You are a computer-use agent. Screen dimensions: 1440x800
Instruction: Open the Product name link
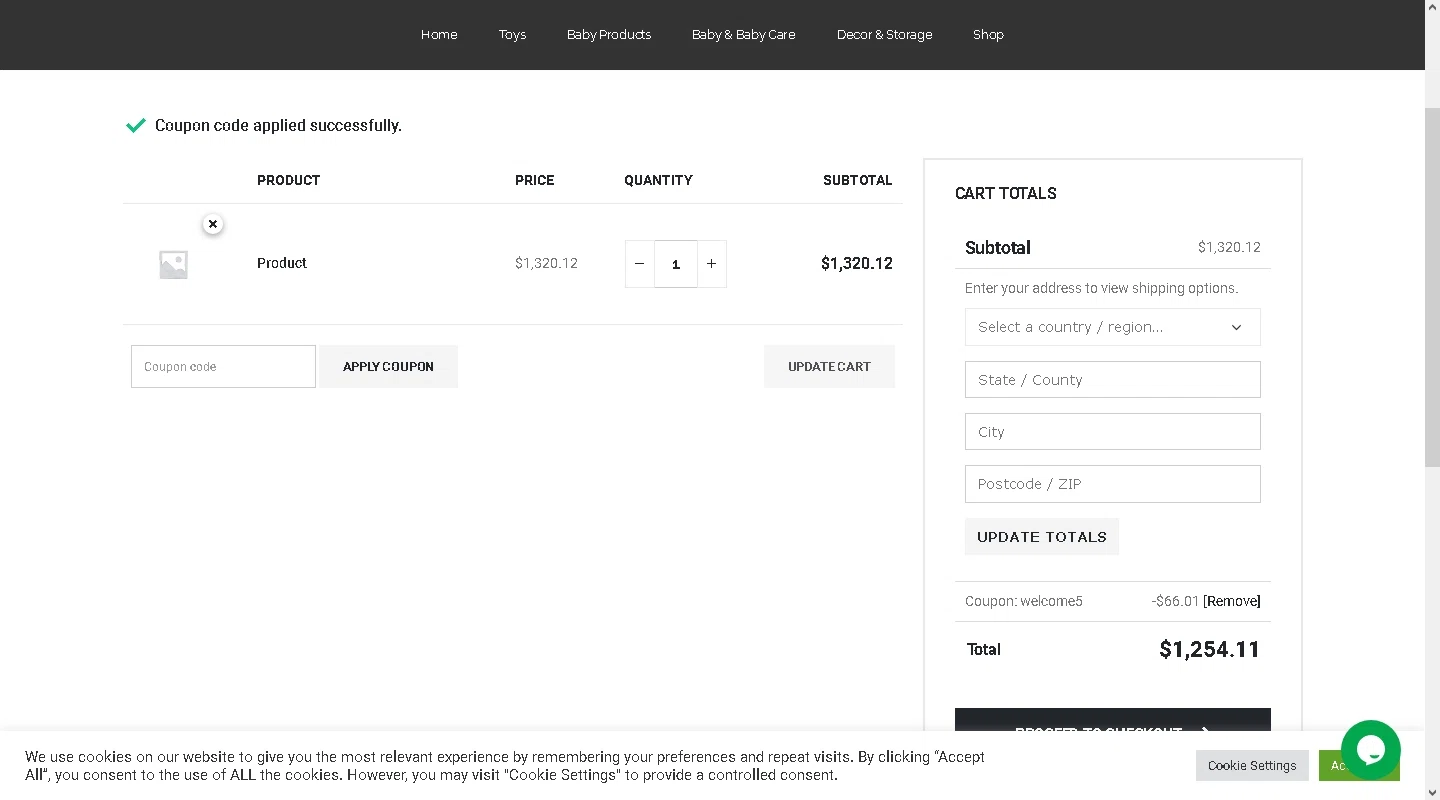[x=282, y=263]
